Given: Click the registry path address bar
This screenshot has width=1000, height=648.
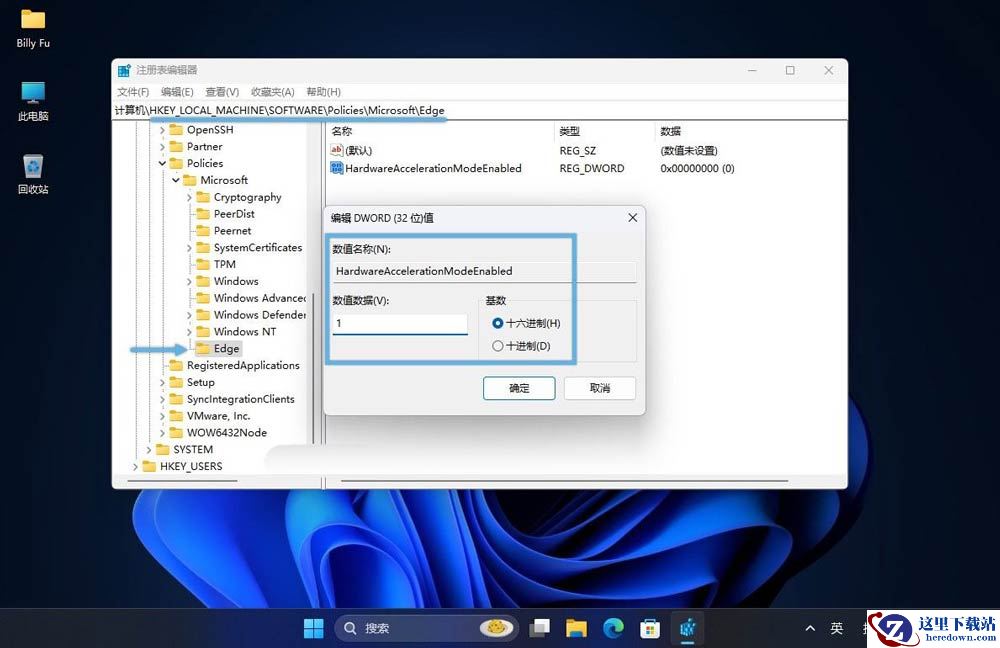Looking at the screenshot, I should 480,110.
